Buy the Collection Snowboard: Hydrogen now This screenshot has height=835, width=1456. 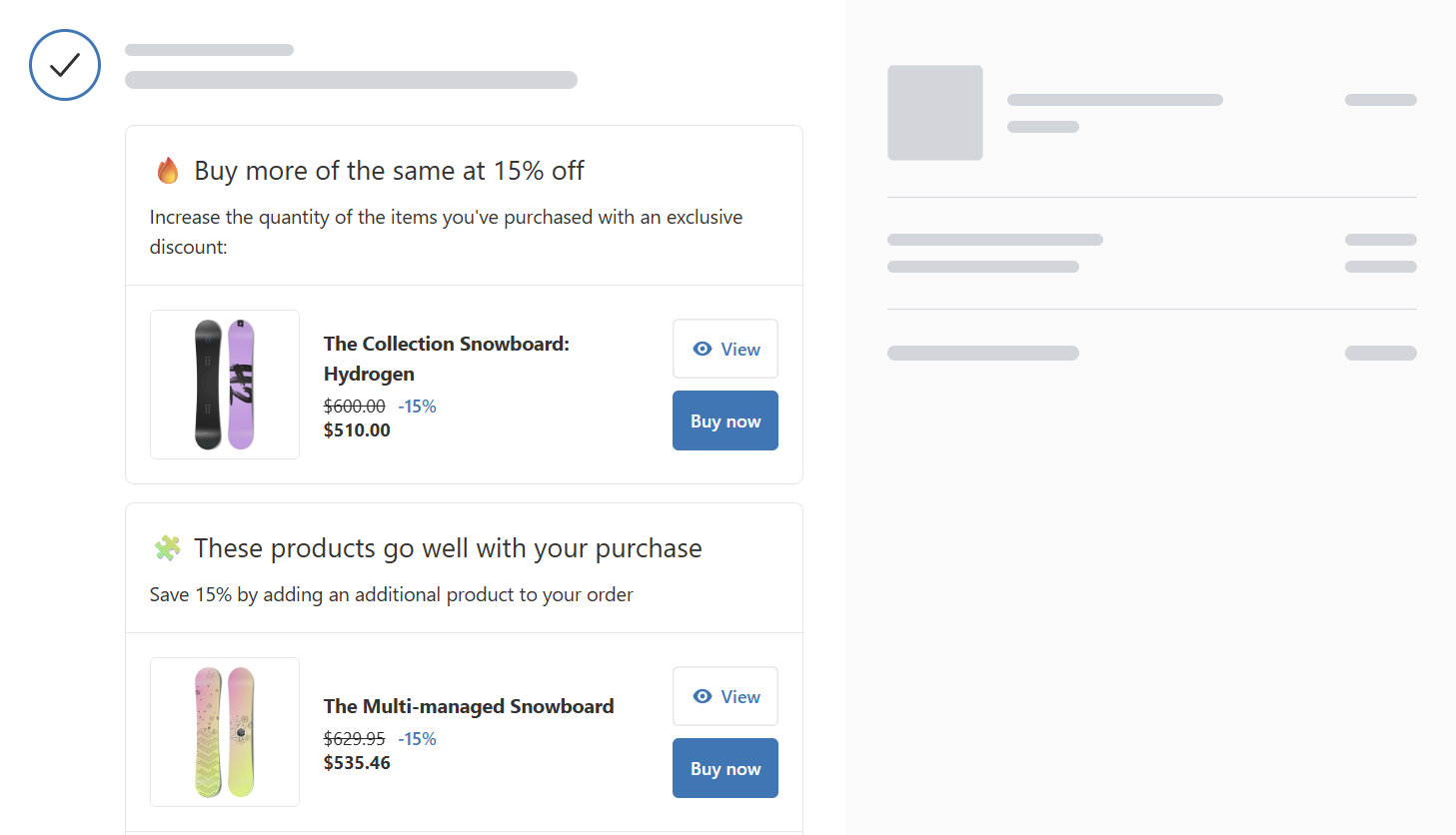(725, 420)
